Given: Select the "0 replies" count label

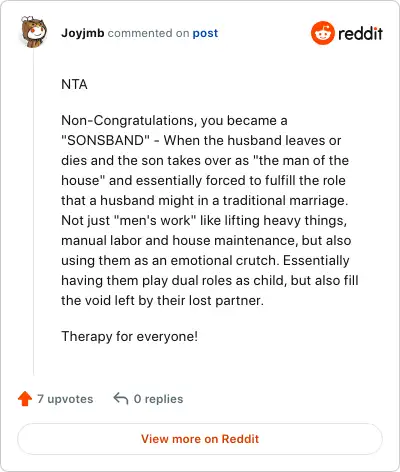Looking at the screenshot, I should coord(158,399).
